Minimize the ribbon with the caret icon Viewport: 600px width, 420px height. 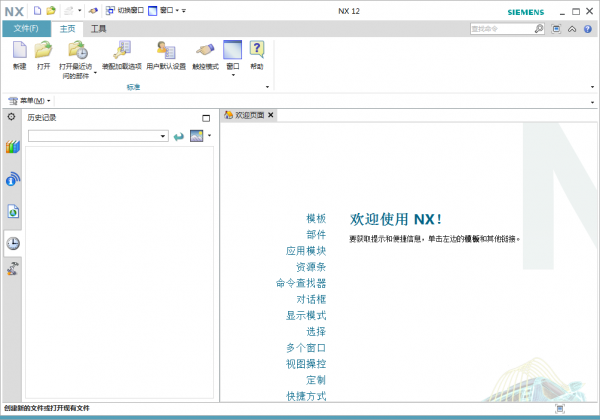point(572,29)
